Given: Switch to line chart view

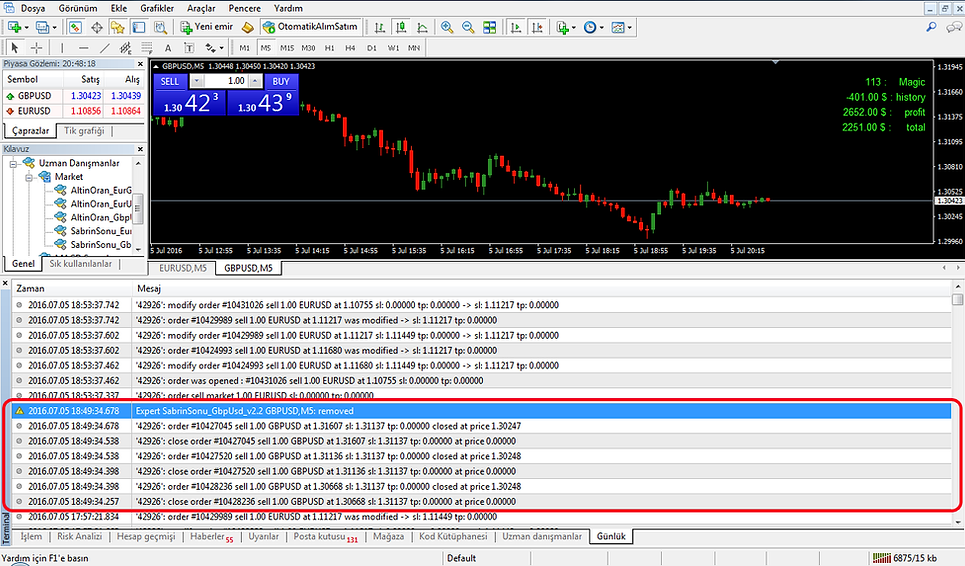Looking at the screenshot, I should (422, 27).
